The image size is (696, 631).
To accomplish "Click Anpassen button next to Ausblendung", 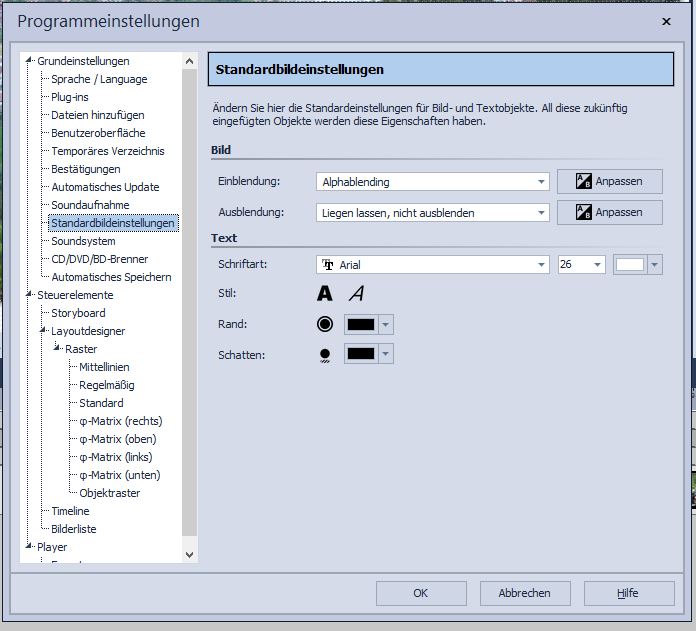I will [609, 212].
